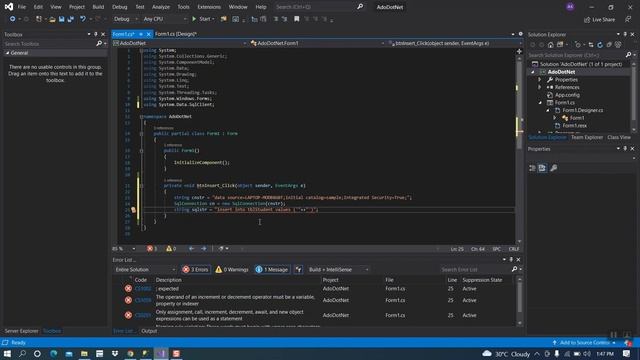Open the Extensions menu
The image size is (640, 360).
coord(209,7)
